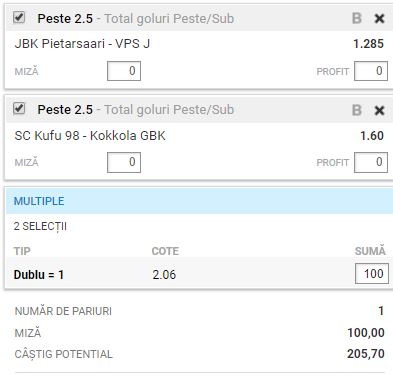Click the SC Kufu 98 - Kokkola GBK match name
The height and width of the screenshot is (375, 393).
(x=90, y=136)
